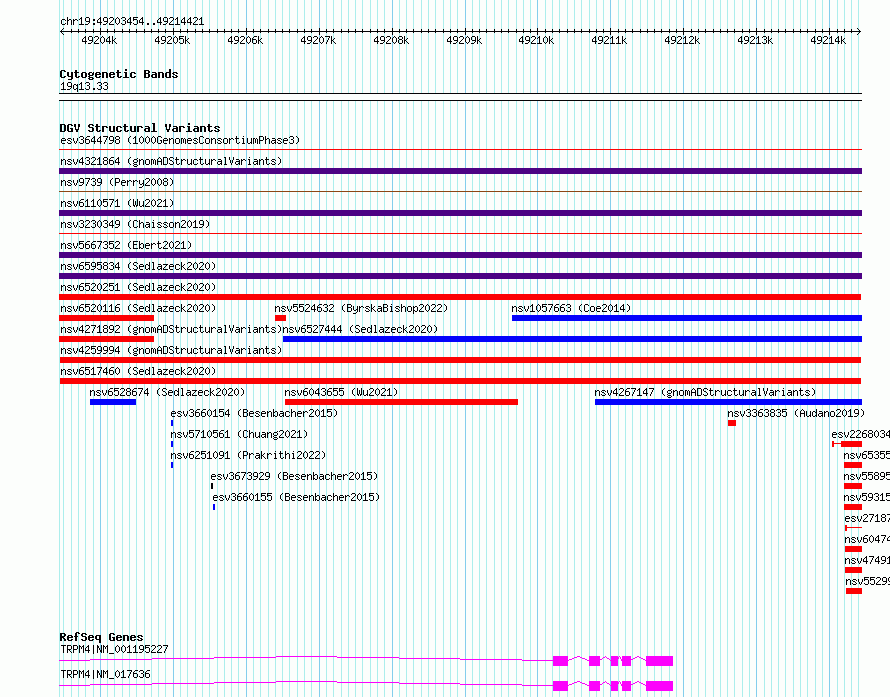Click the chr19:49203454..49214421 coordinate label
This screenshot has height=697, width=890.
[x=132, y=22]
